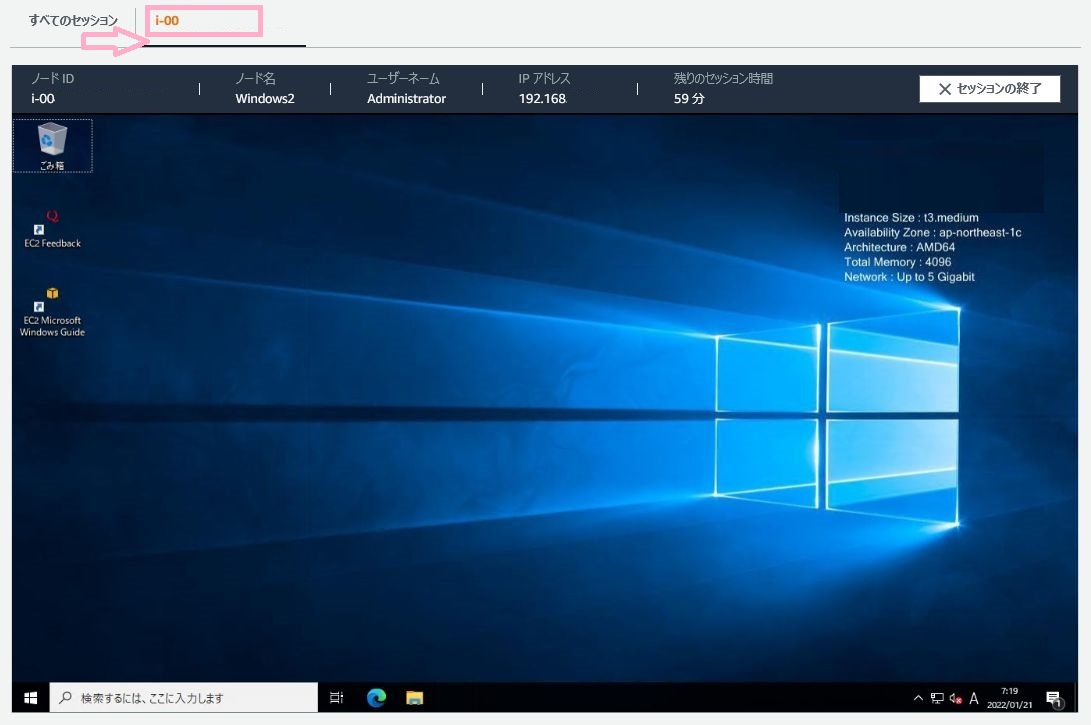The height and width of the screenshot is (725, 1091).
Task: Open the notification center icon
Action: (x=1055, y=699)
